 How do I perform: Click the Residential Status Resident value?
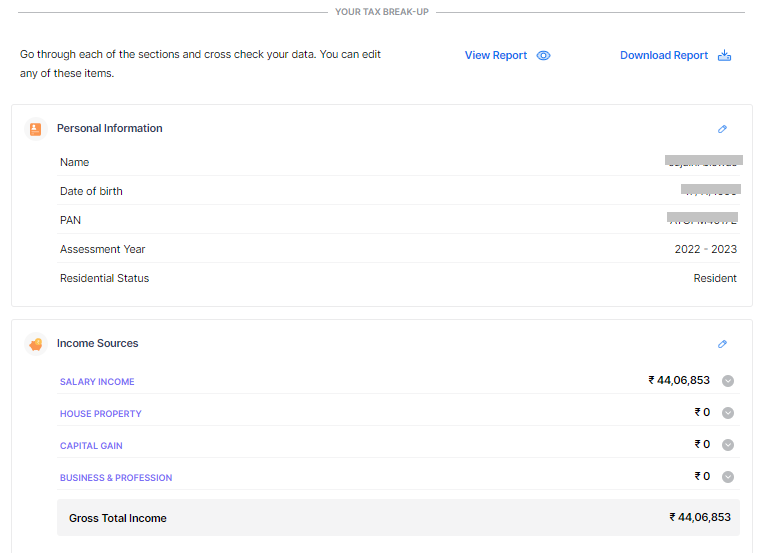click(x=714, y=279)
